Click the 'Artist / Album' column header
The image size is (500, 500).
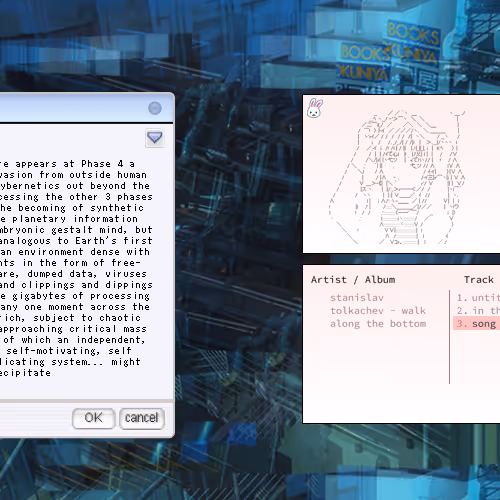[x=353, y=280]
